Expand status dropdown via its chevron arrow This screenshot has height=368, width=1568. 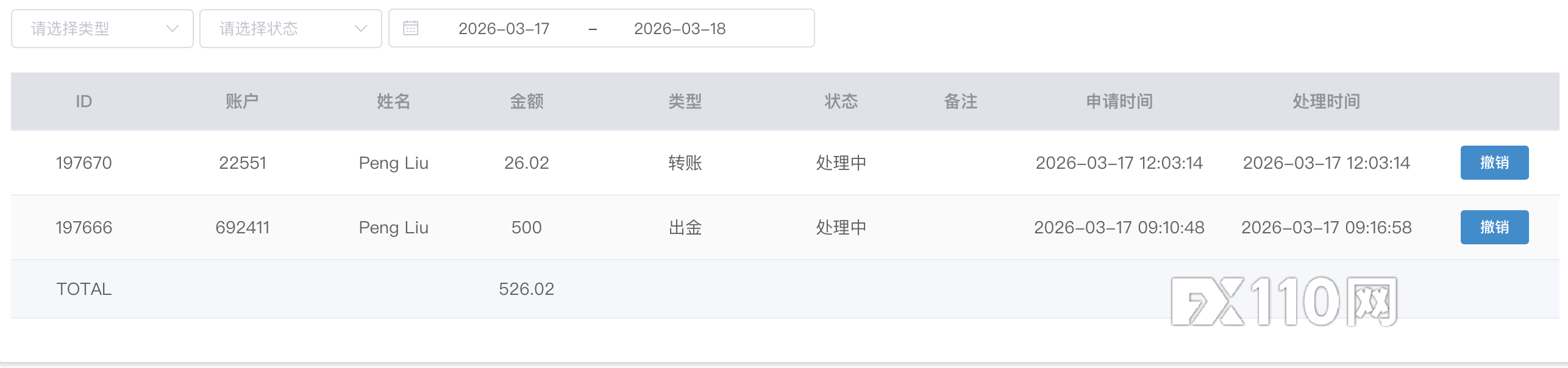[x=361, y=29]
